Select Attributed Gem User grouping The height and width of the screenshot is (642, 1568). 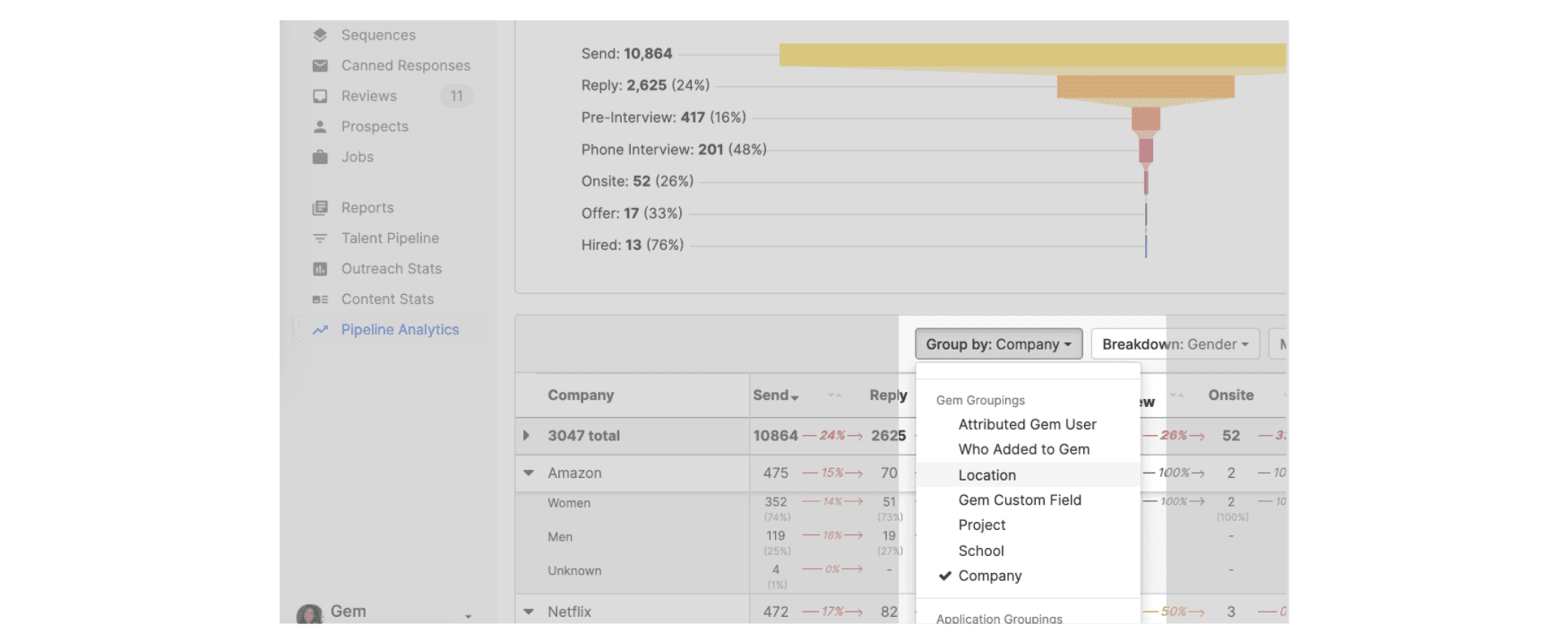click(1027, 424)
